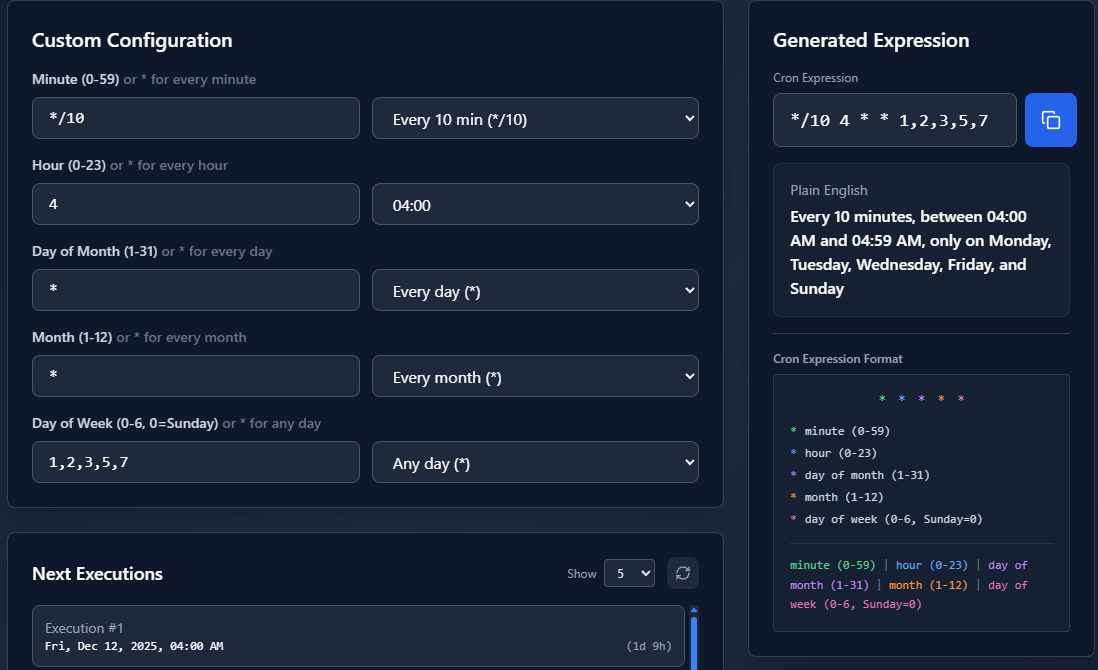
Task: Refresh the Next Executions list
Action: coord(683,573)
